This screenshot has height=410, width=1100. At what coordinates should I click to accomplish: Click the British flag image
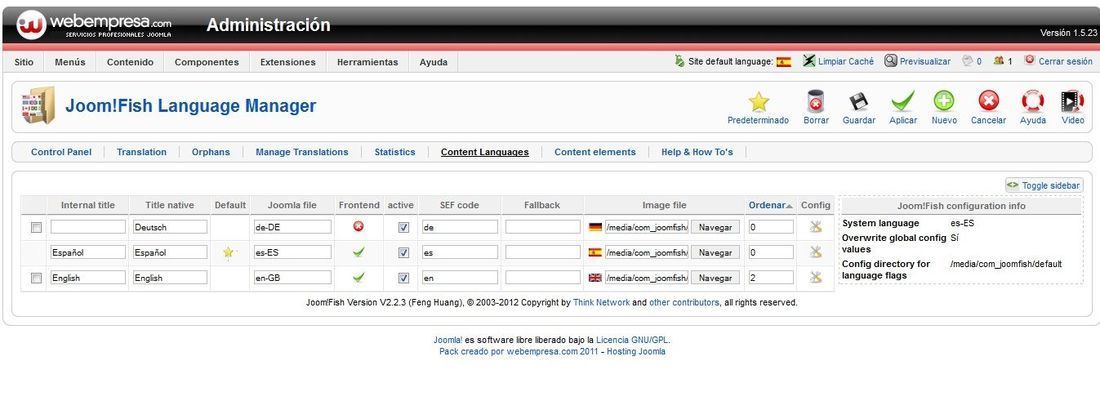(x=595, y=277)
